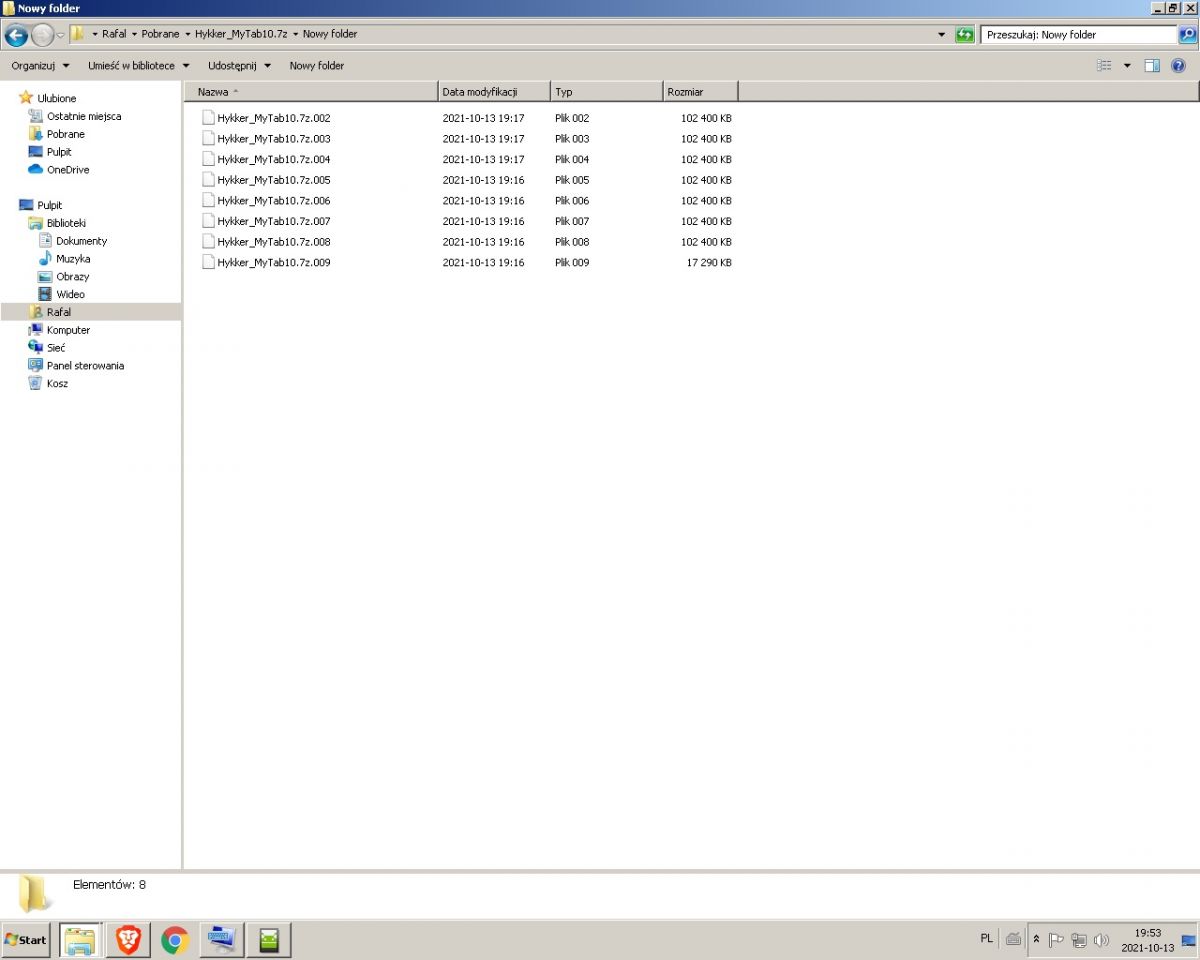Open Panel sterowania in sidebar
This screenshot has width=1200, height=960.
(85, 366)
